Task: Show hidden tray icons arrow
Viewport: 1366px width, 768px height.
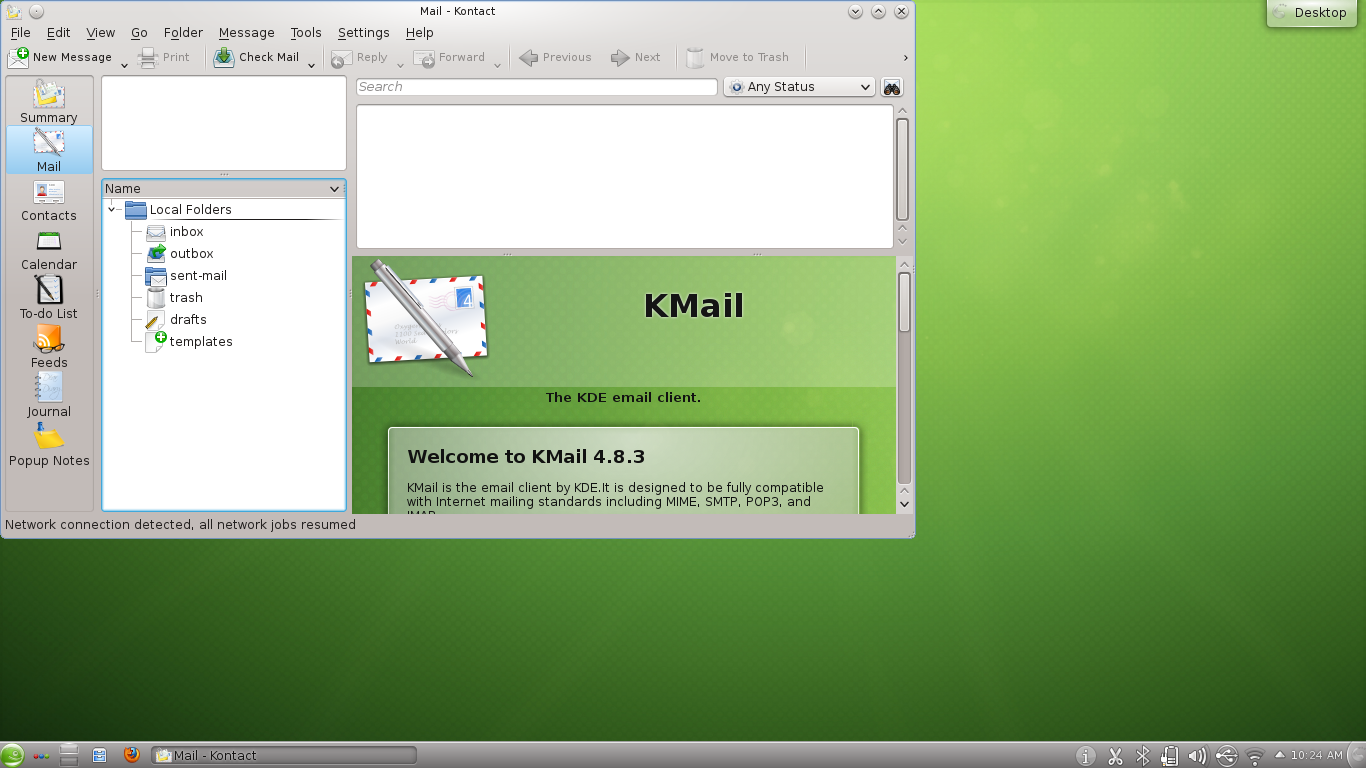Action: coord(1279,755)
